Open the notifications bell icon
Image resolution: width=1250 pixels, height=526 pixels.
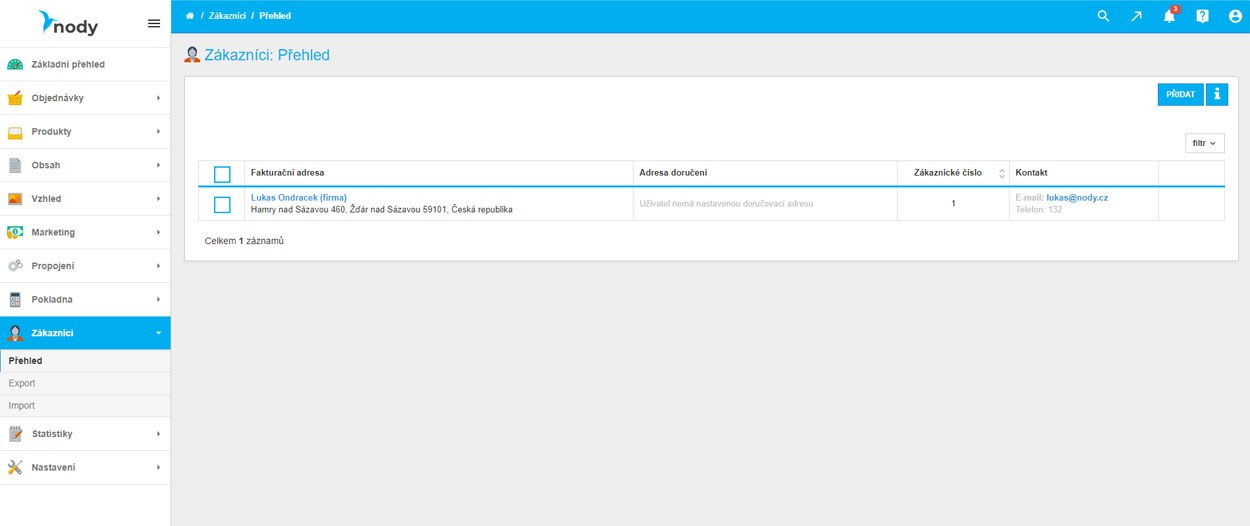pos(1169,16)
